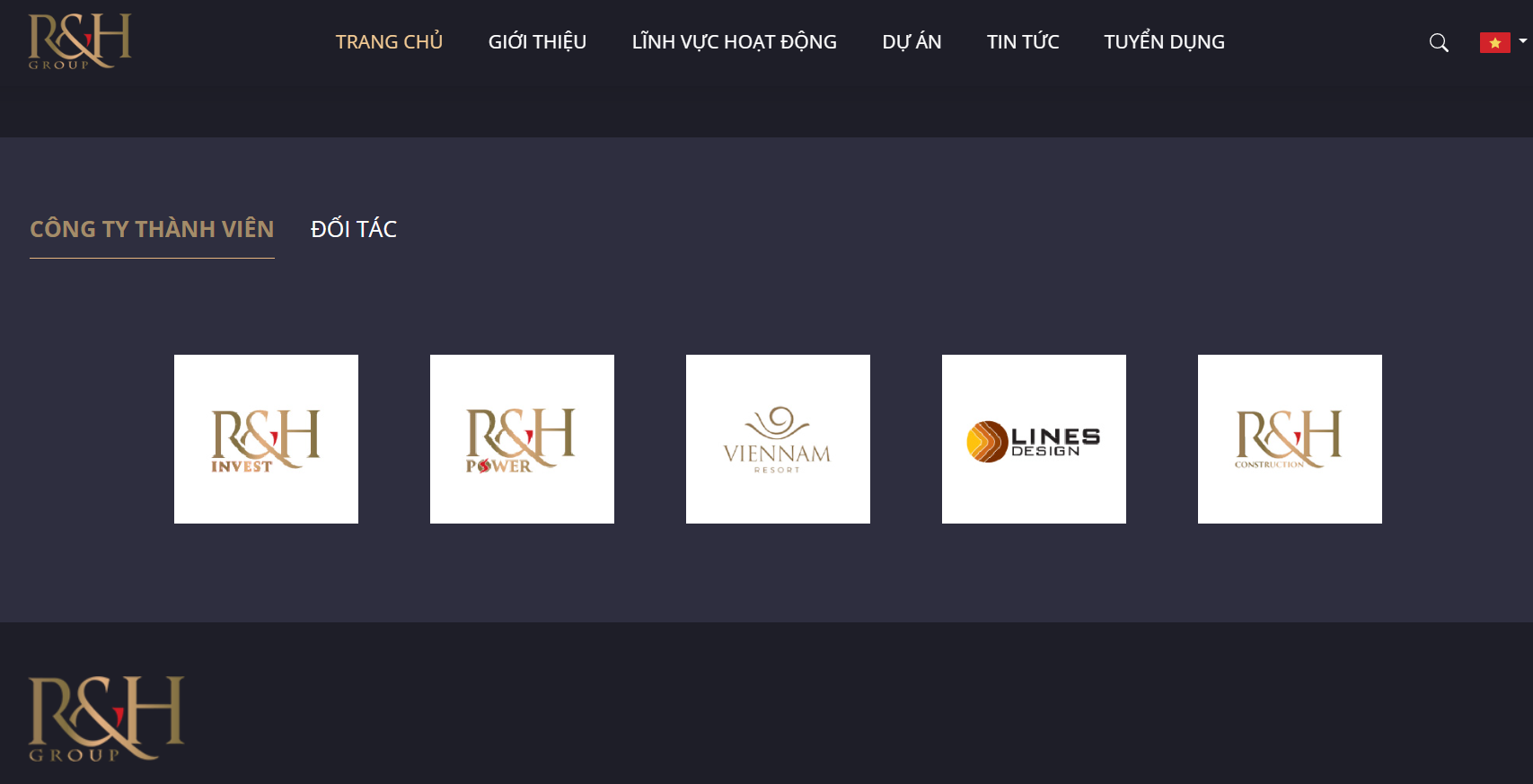
Task: Switch to the ĐỐI TÁC tab
Action: click(x=354, y=229)
